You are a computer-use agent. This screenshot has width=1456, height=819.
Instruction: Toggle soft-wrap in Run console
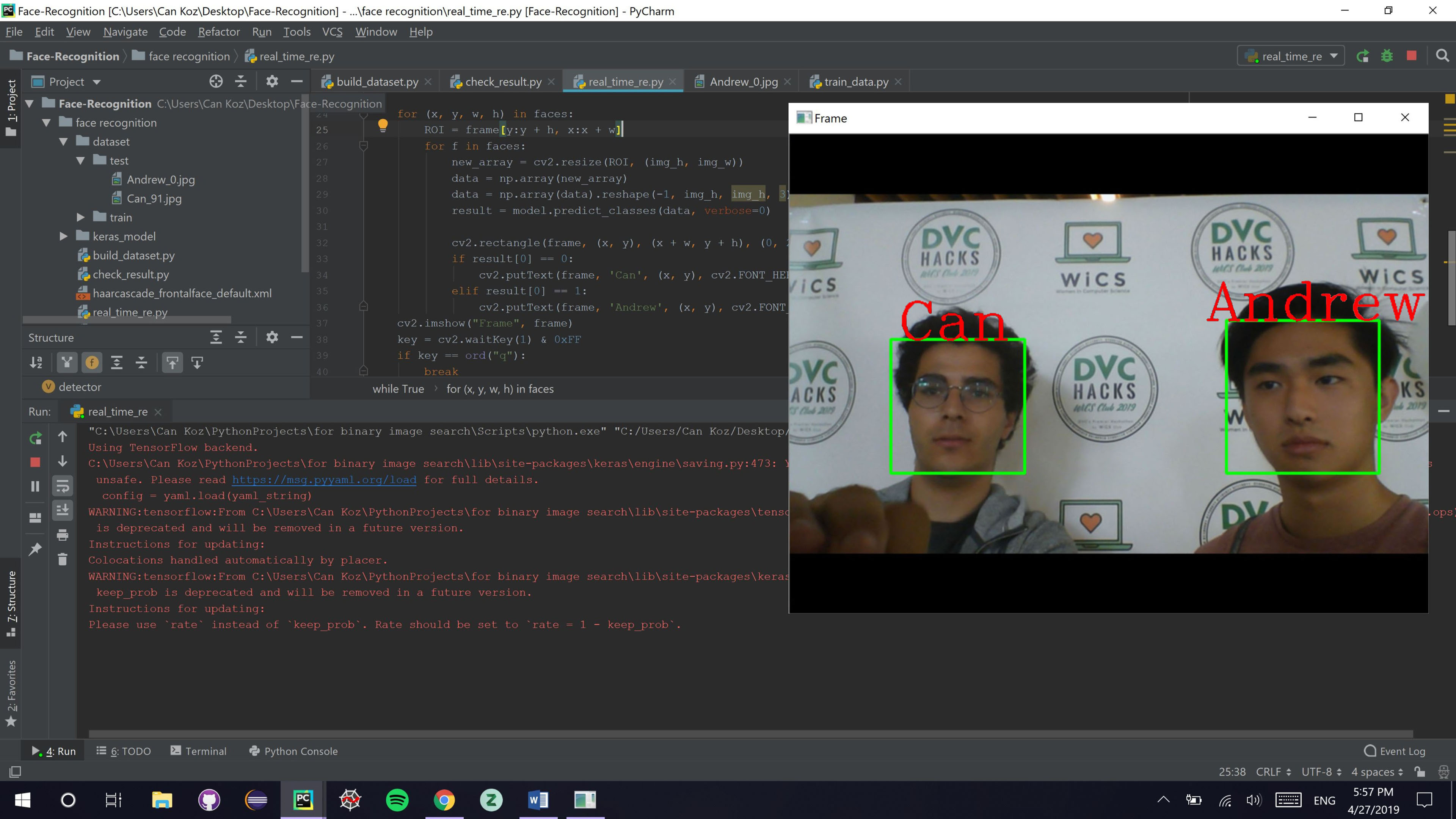pyautogui.click(x=62, y=486)
